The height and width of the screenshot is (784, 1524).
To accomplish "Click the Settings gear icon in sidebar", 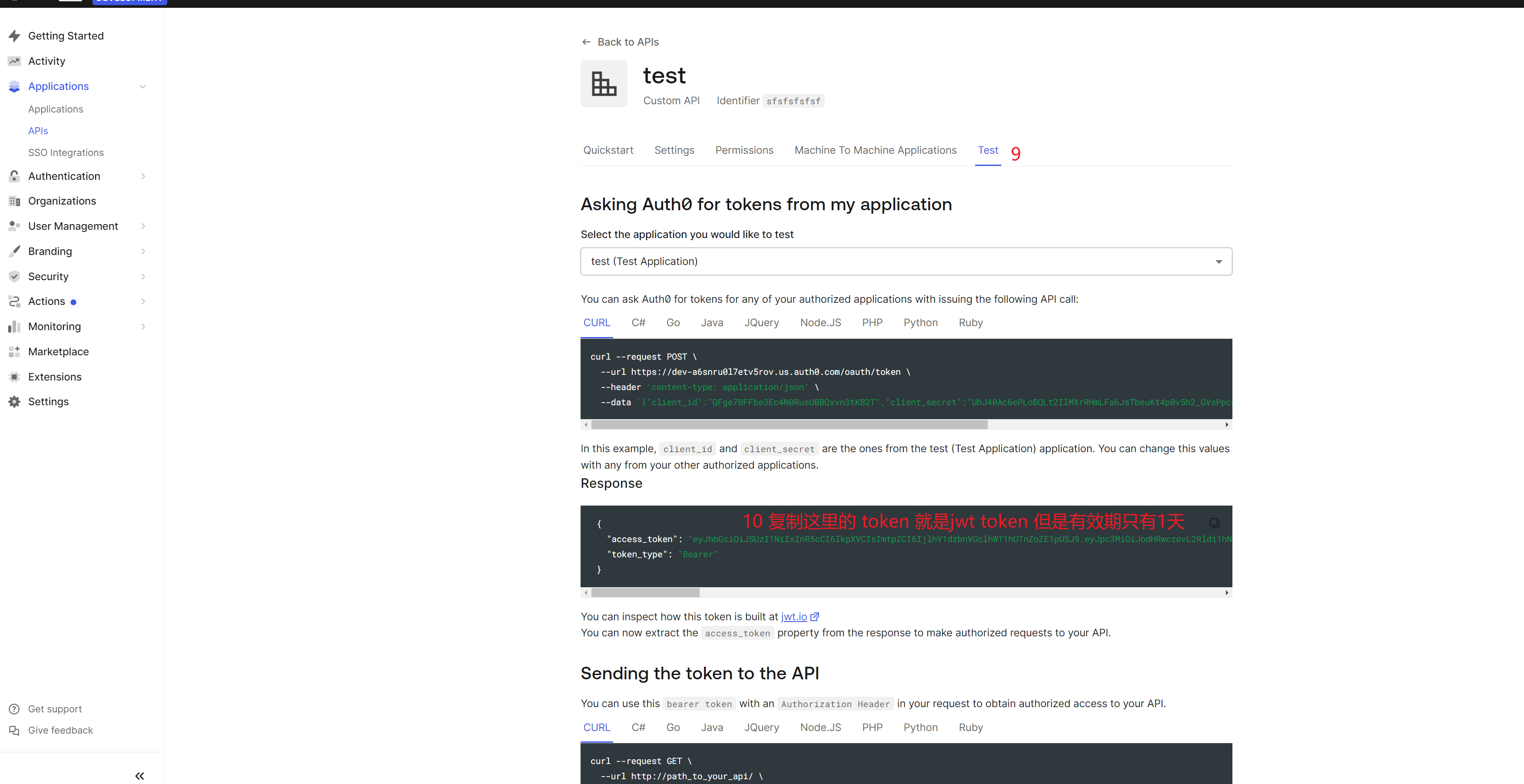I will click(x=14, y=402).
